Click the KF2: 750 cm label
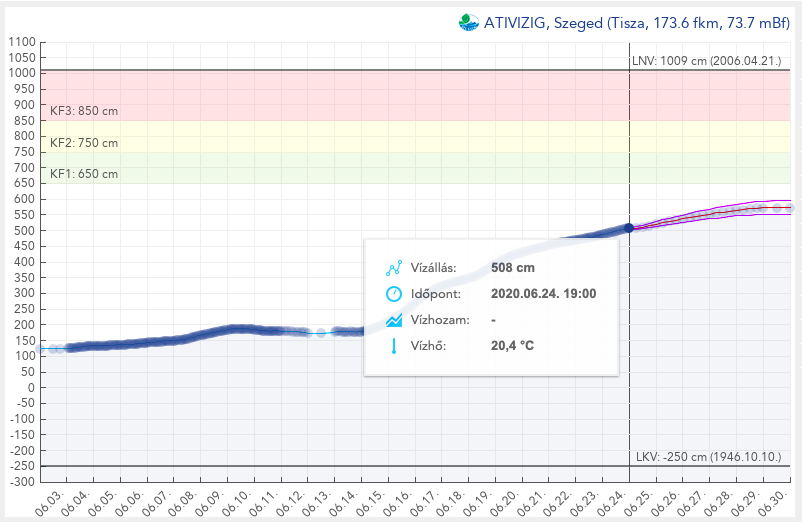 pyautogui.click(x=84, y=143)
